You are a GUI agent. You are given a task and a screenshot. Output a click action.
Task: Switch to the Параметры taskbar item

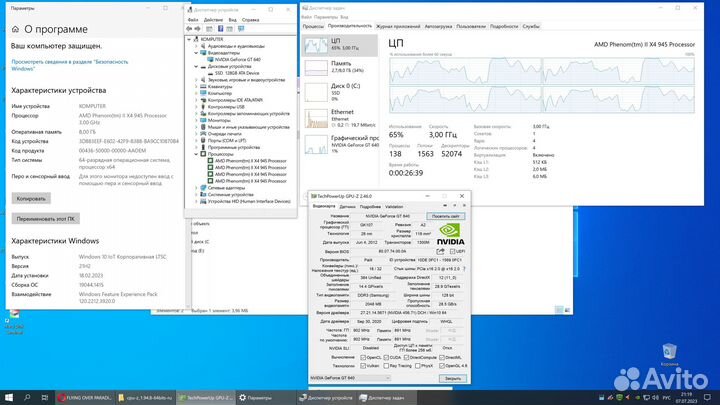click(x=265, y=398)
